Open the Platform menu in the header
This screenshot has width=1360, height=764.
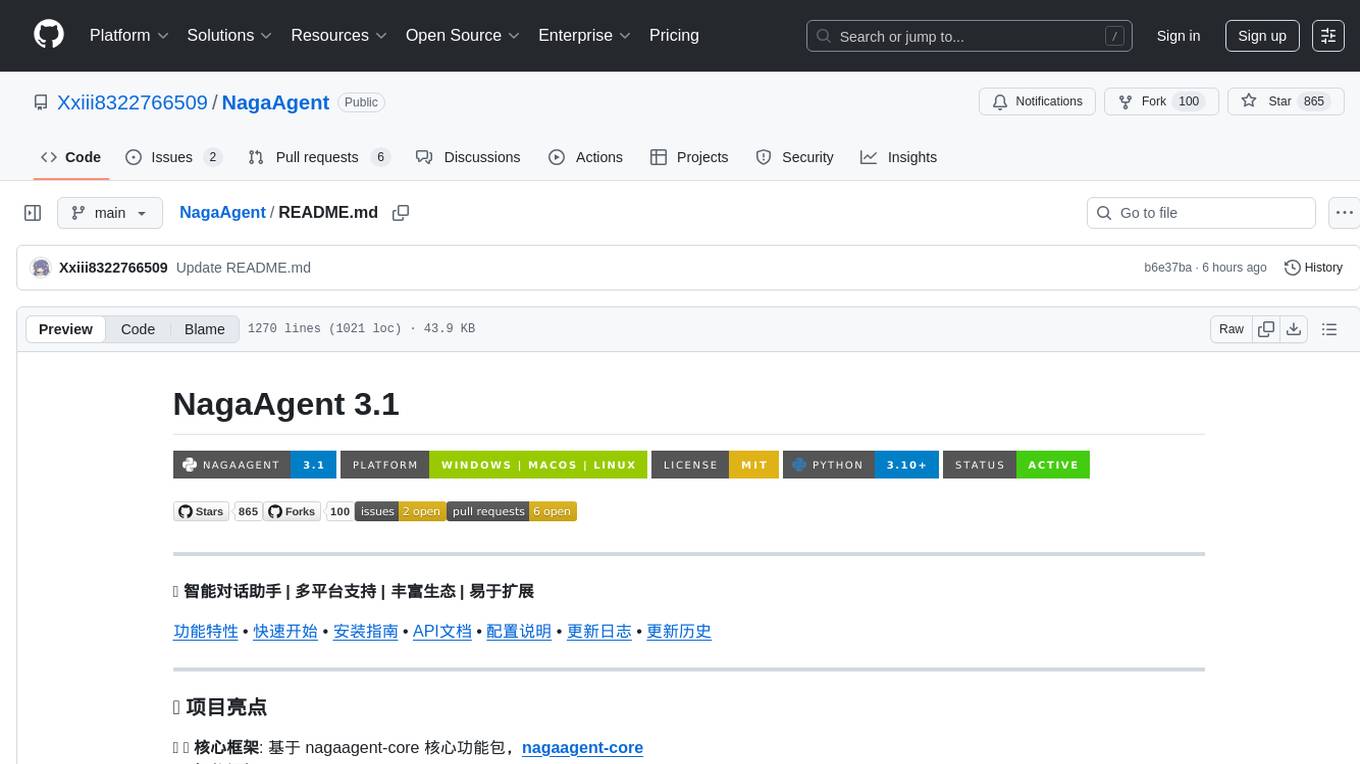coord(129,35)
